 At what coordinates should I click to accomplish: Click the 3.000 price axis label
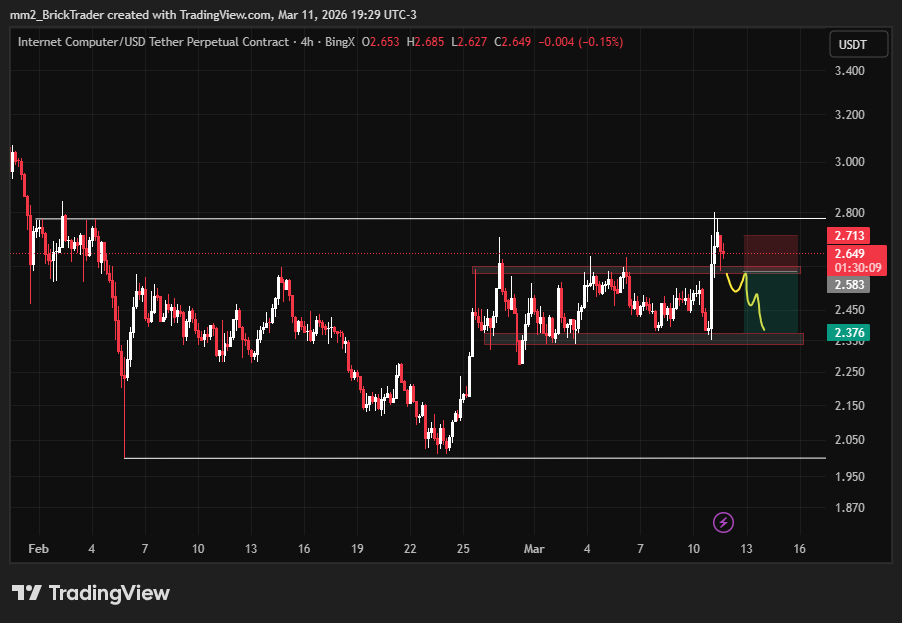850,162
